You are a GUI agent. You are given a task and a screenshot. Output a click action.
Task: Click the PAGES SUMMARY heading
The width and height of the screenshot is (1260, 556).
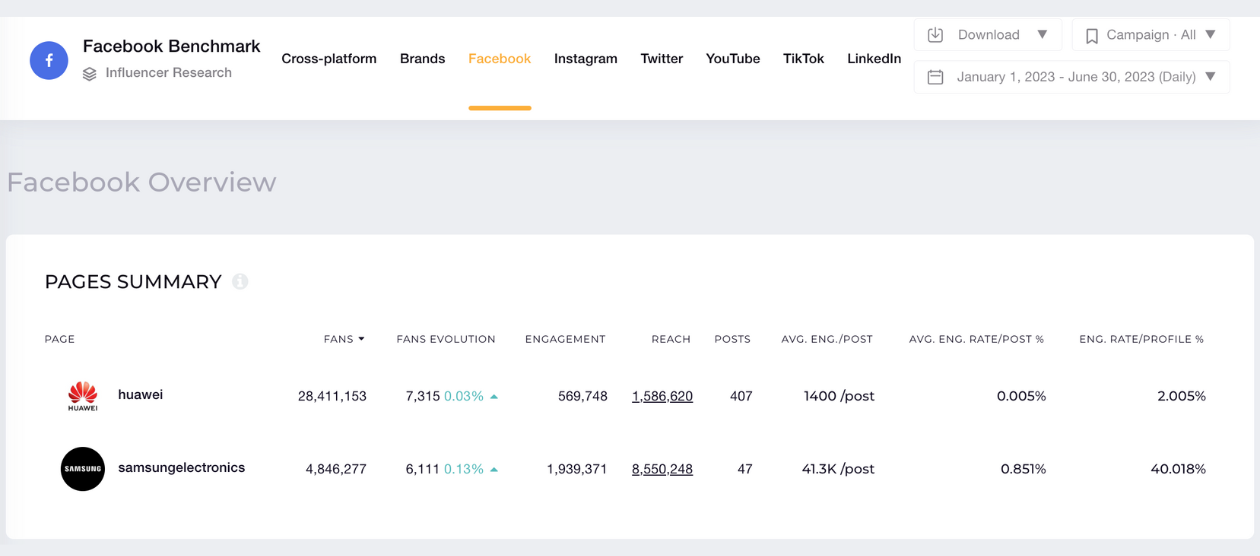coord(133,282)
